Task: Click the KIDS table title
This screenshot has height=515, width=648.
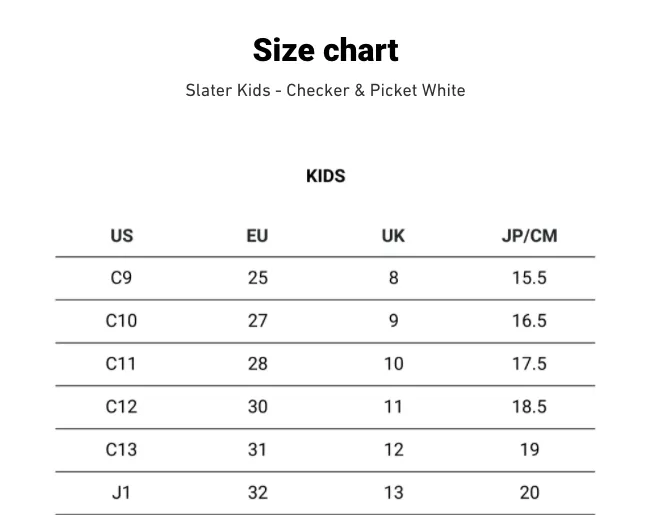Action: coord(325,176)
